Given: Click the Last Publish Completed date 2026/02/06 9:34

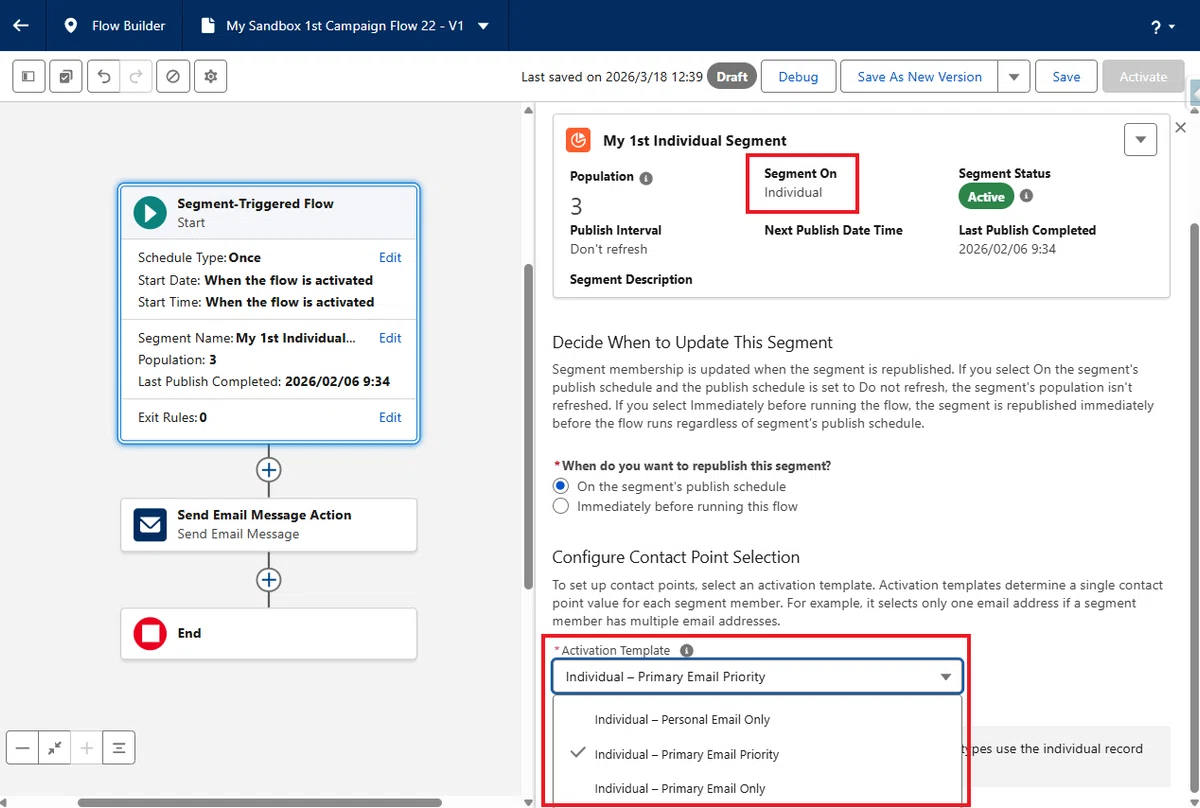Looking at the screenshot, I should point(1008,249).
